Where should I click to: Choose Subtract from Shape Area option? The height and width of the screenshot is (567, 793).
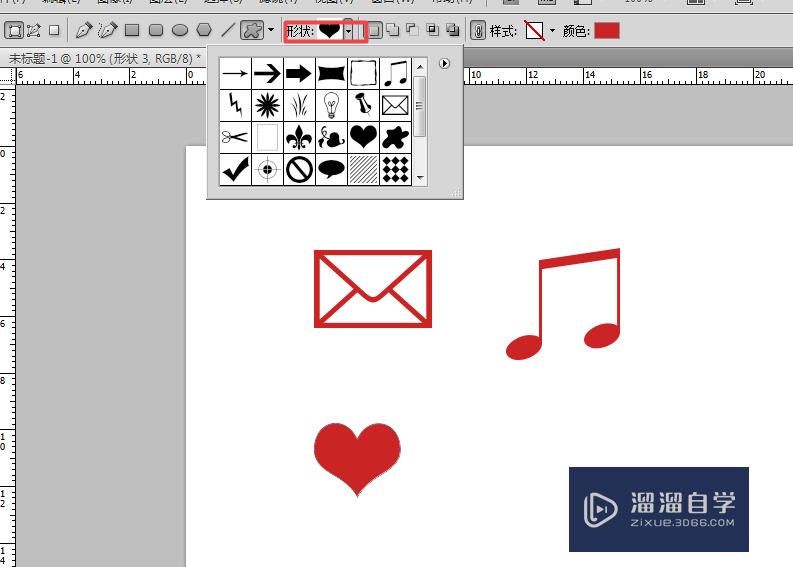(413, 30)
